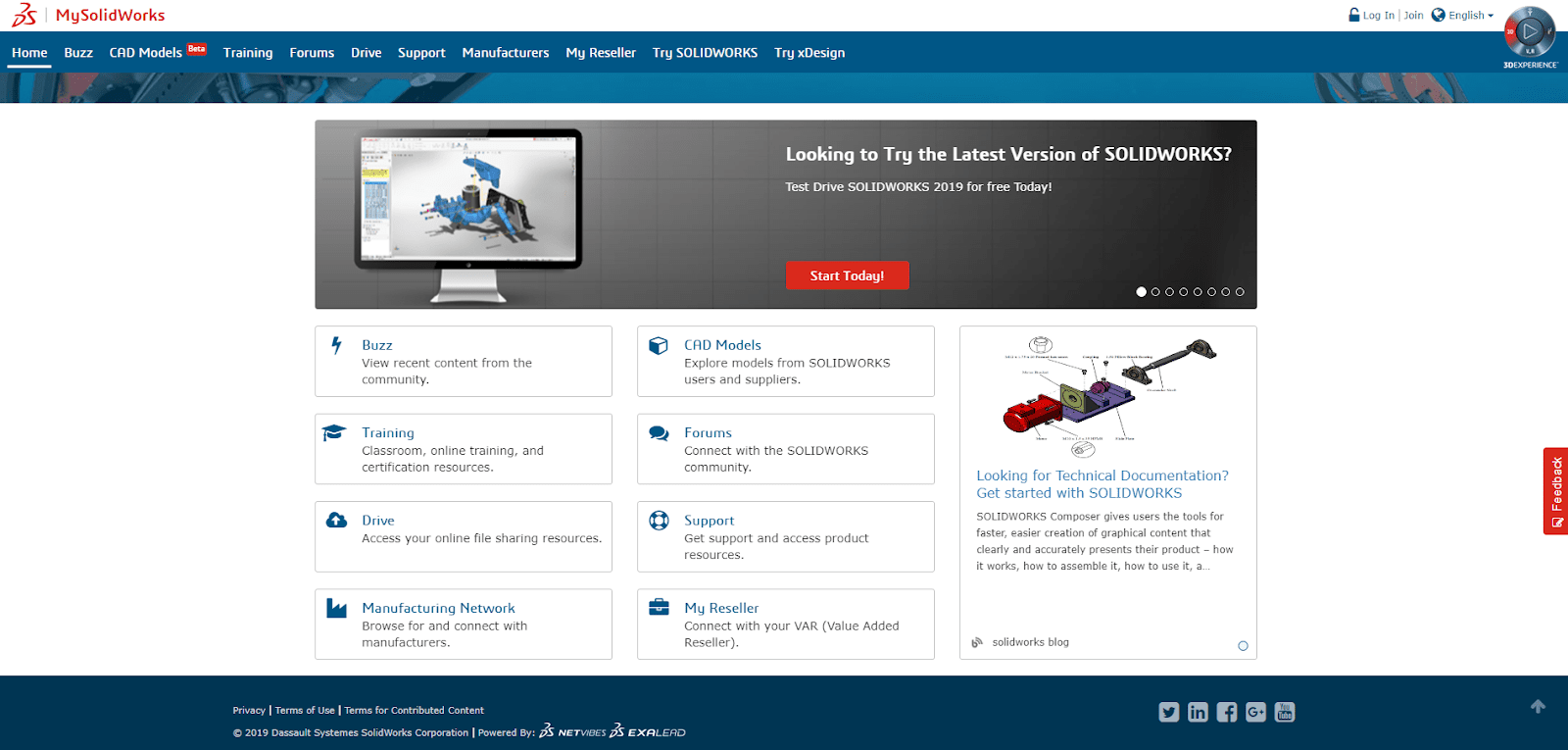
Task: Click the Join link
Action: tap(1413, 16)
